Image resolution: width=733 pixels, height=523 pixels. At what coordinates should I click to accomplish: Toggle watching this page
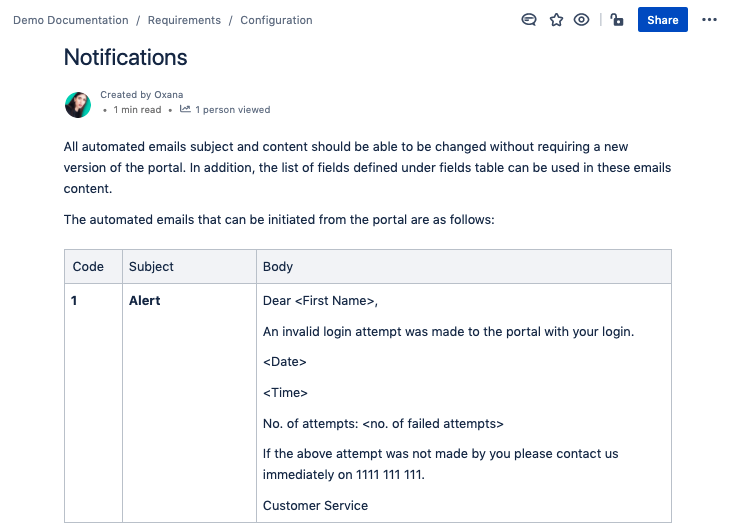click(x=581, y=20)
